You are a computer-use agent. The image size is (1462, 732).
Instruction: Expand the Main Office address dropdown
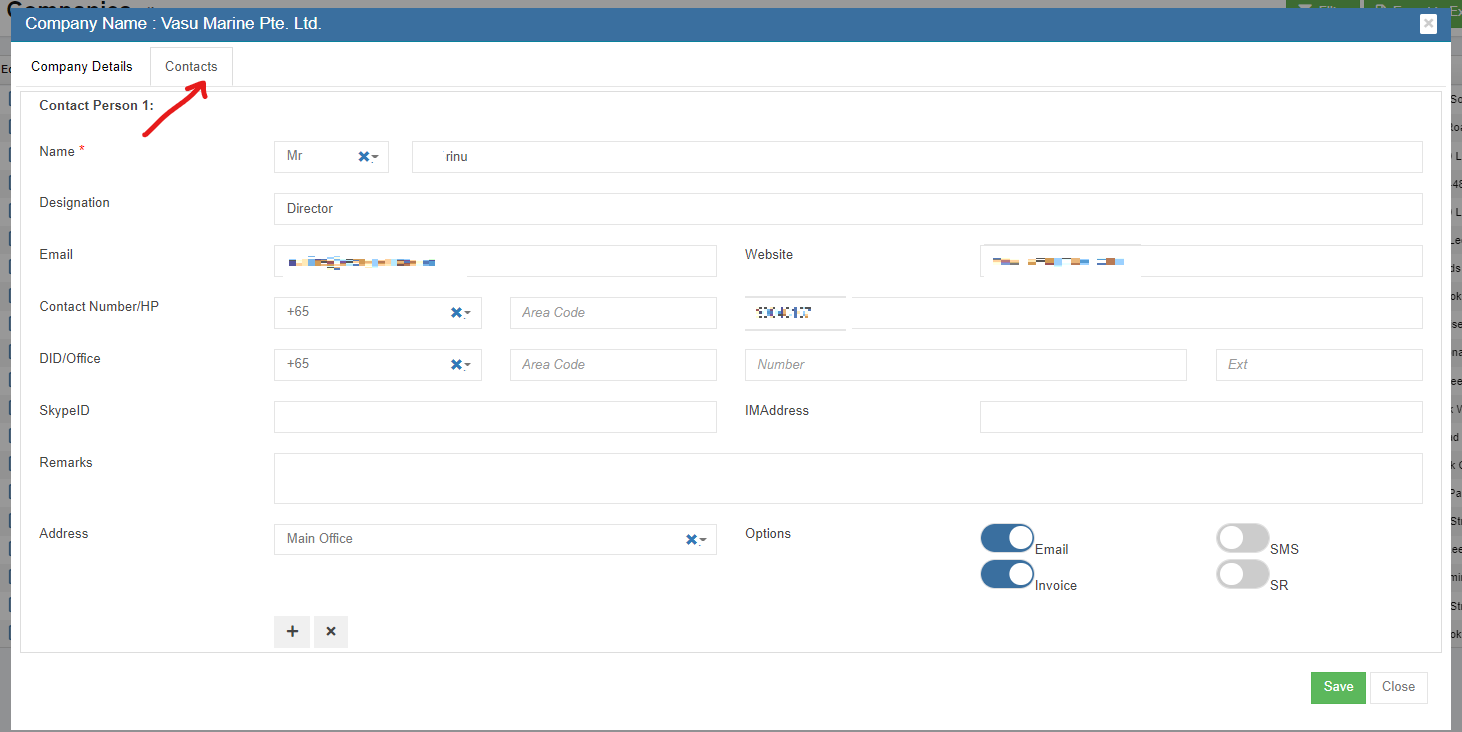pos(703,541)
